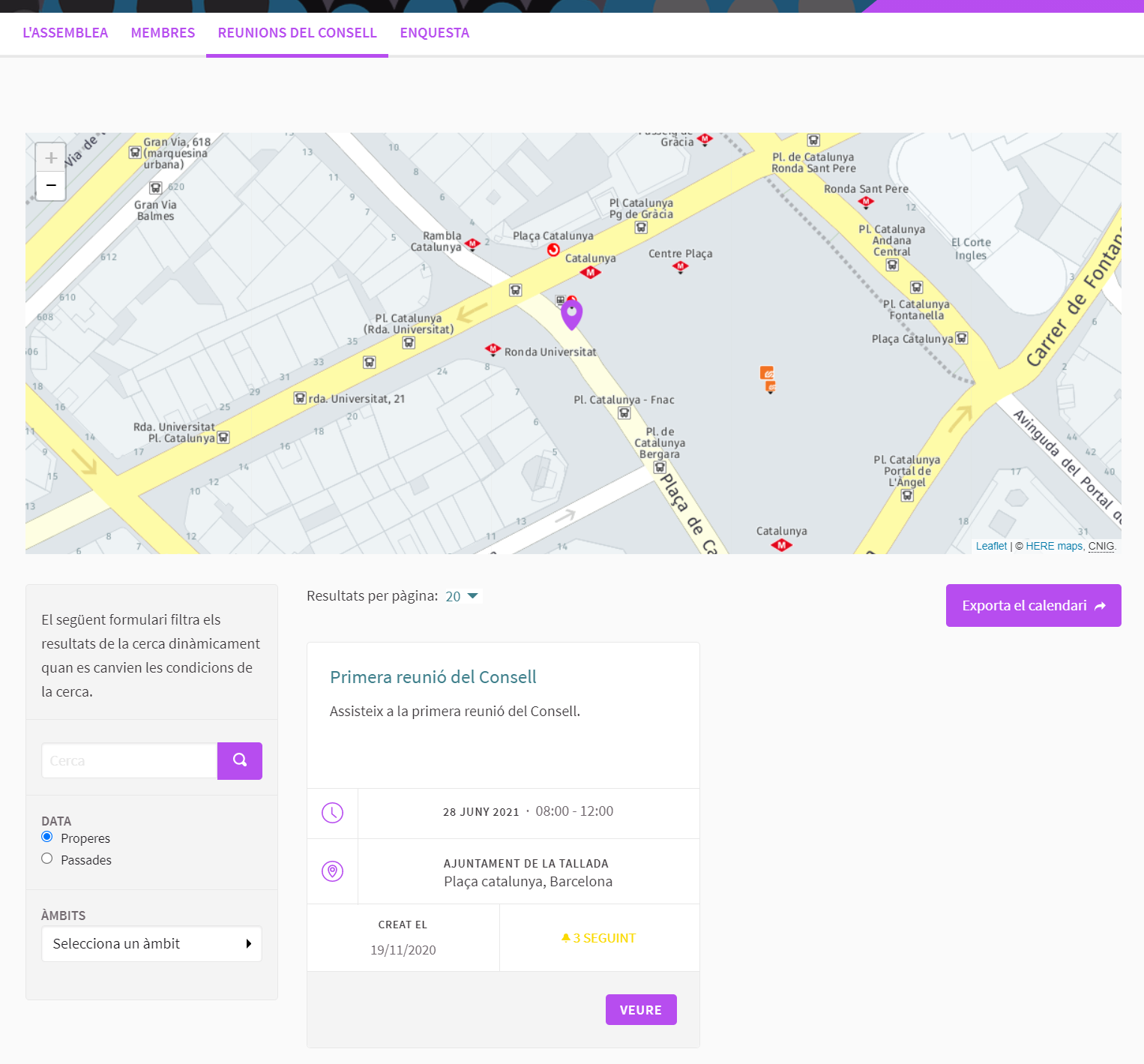The width and height of the screenshot is (1144, 1064).
Task: Click the Pl. Catalunya - Fnac bus stop icon
Action: [624, 413]
